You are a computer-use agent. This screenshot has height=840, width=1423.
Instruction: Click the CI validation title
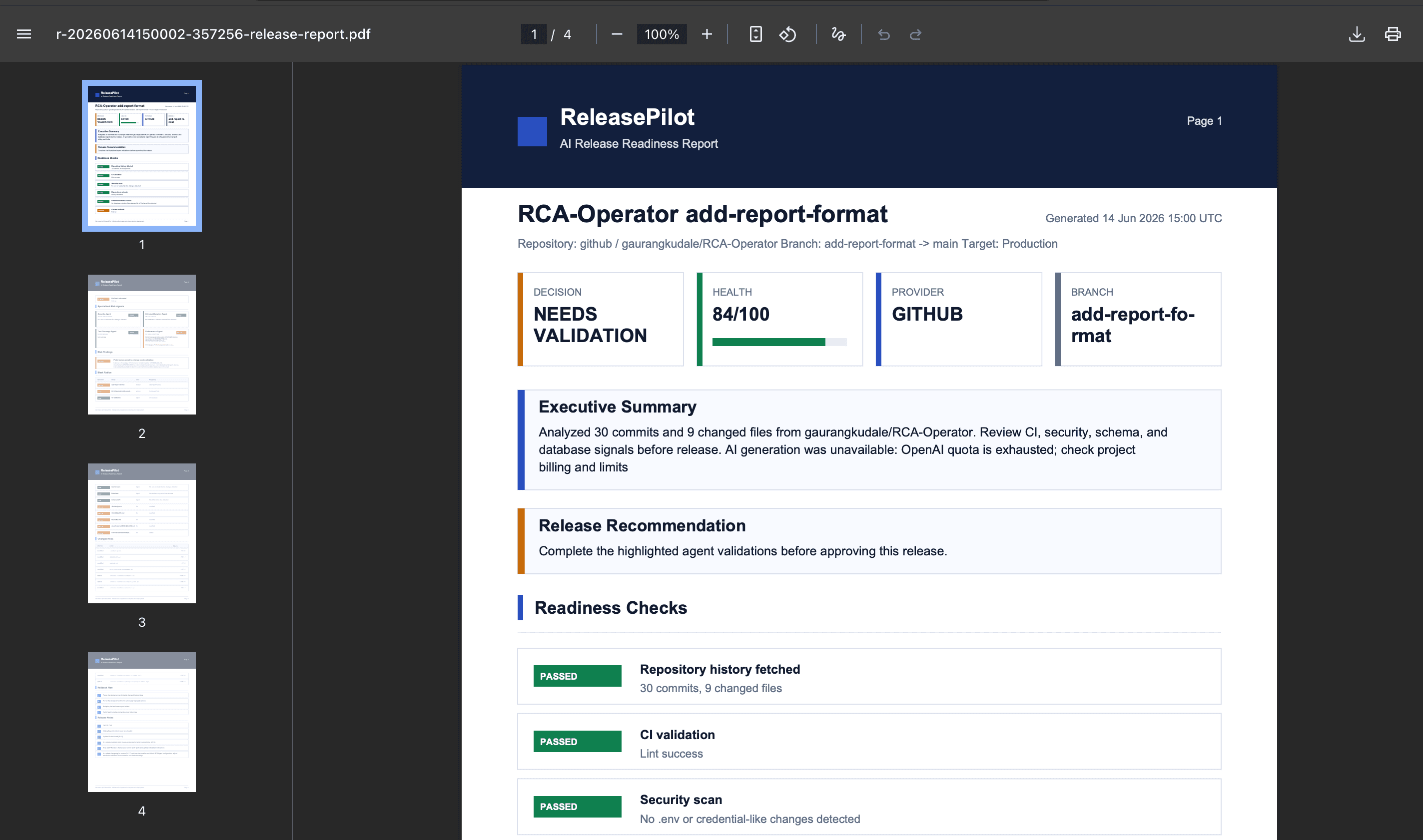pos(677,735)
